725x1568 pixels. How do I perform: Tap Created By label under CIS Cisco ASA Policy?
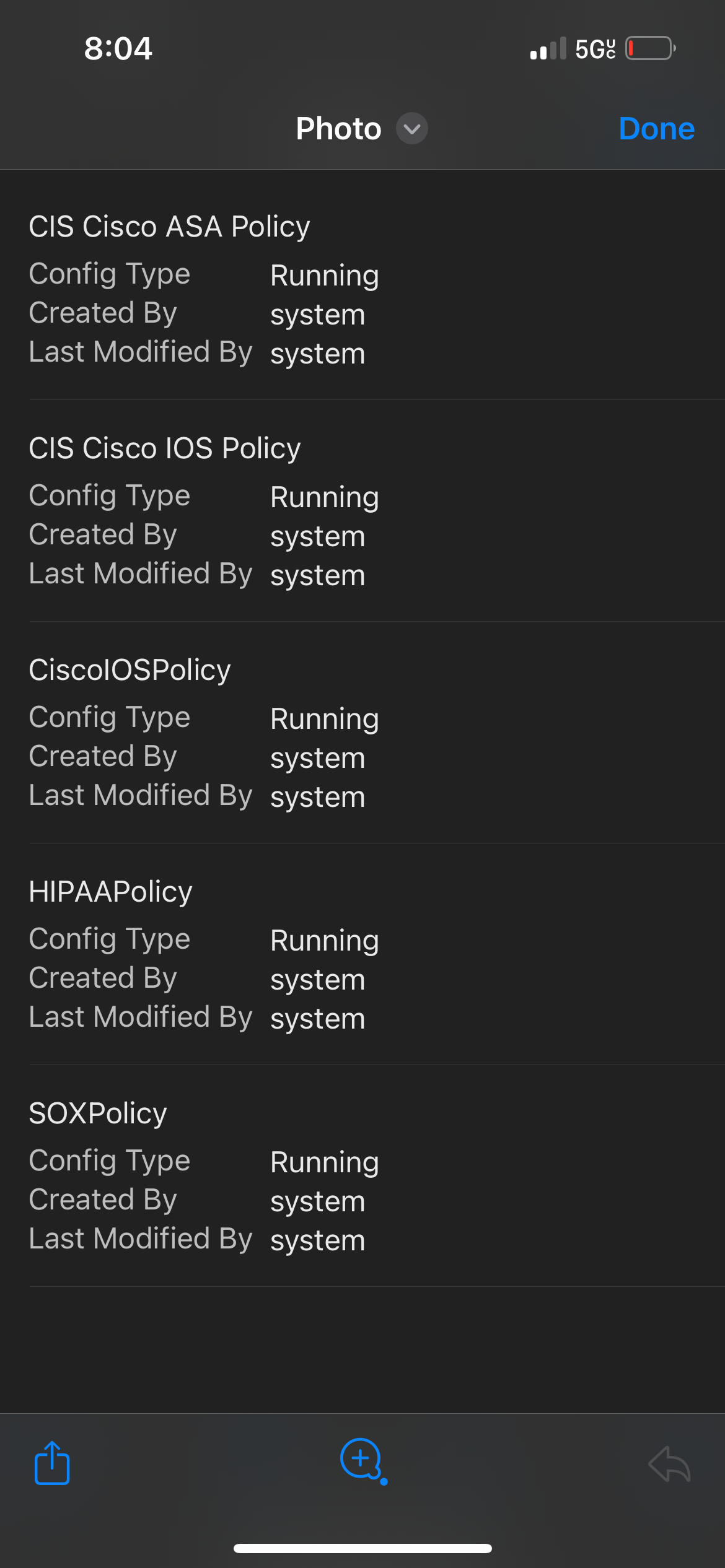[103, 313]
